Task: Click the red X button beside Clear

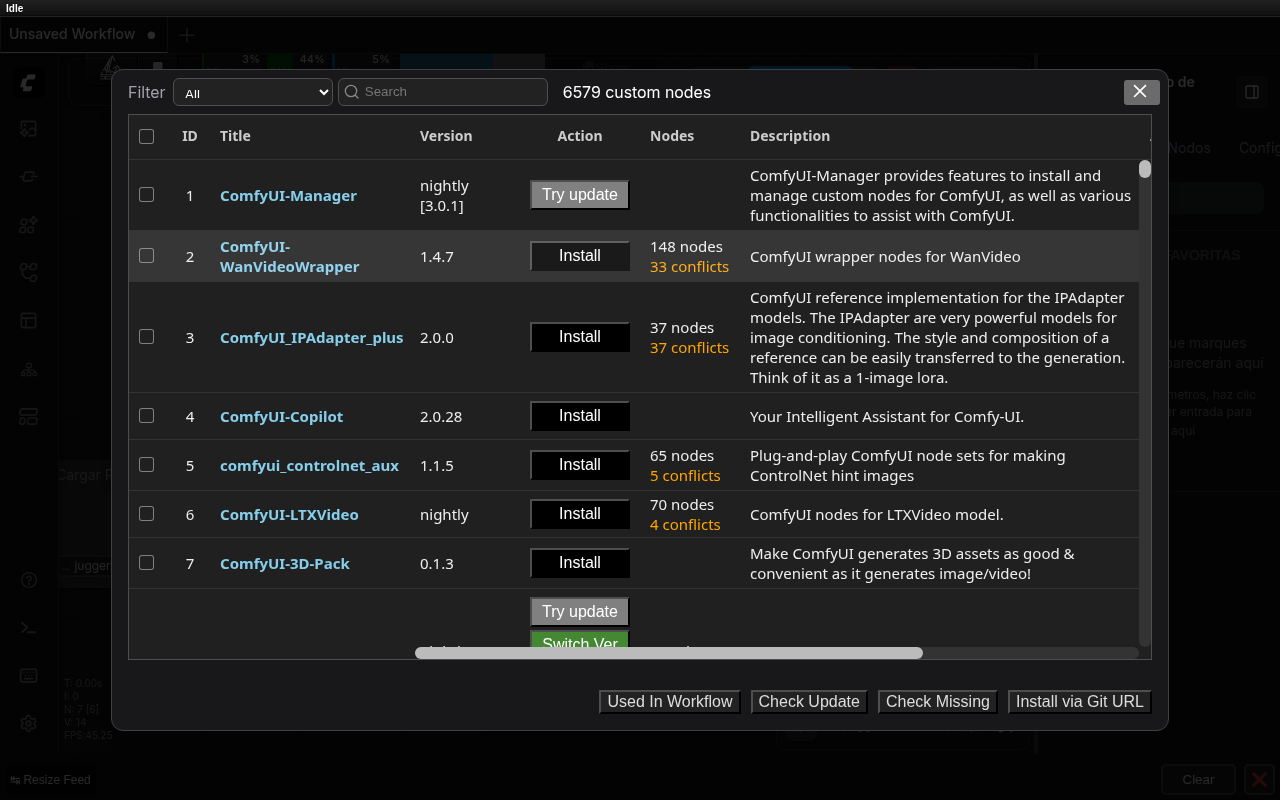Action: pyautogui.click(x=1259, y=780)
